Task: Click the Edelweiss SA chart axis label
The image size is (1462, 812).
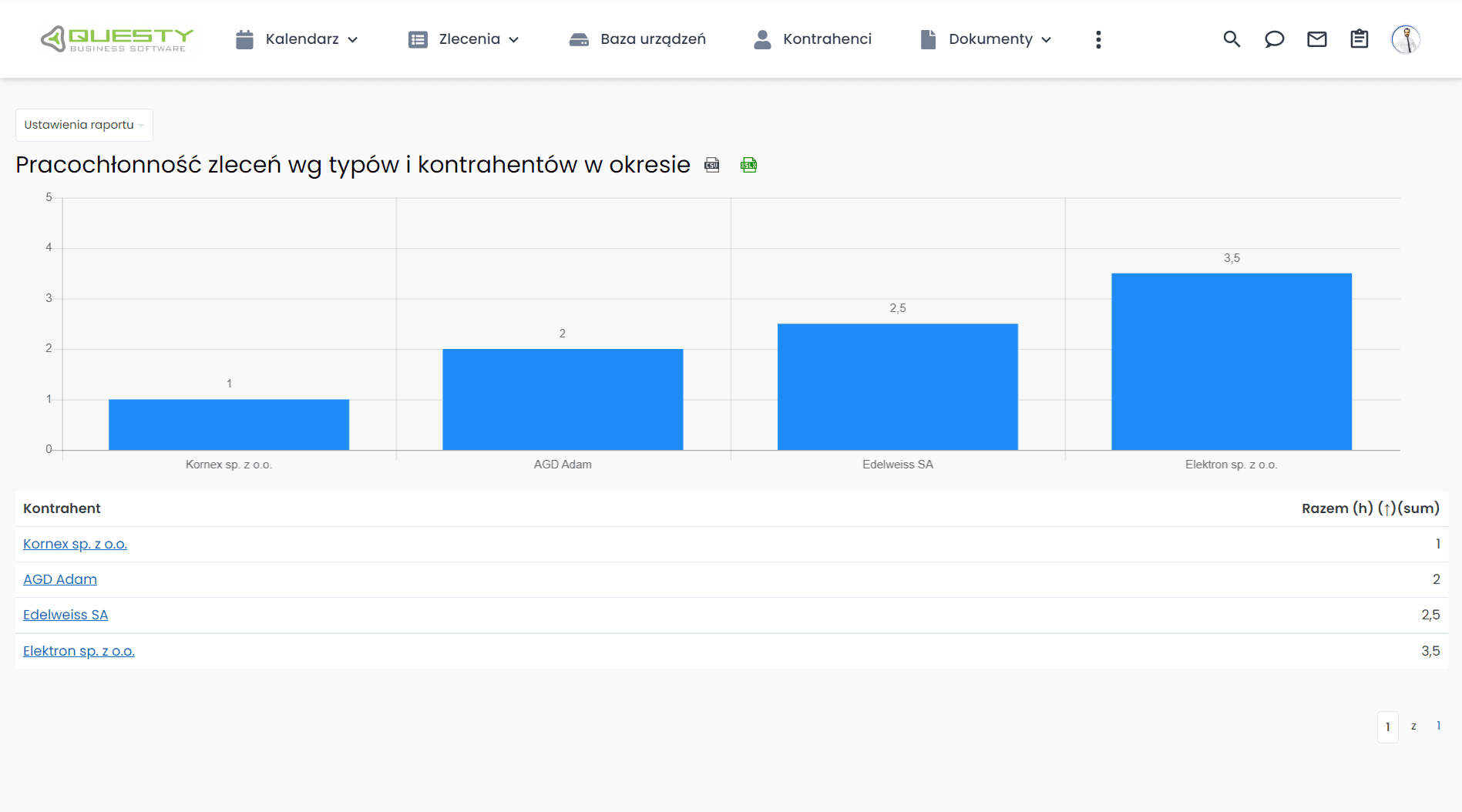Action: pyautogui.click(x=898, y=465)
